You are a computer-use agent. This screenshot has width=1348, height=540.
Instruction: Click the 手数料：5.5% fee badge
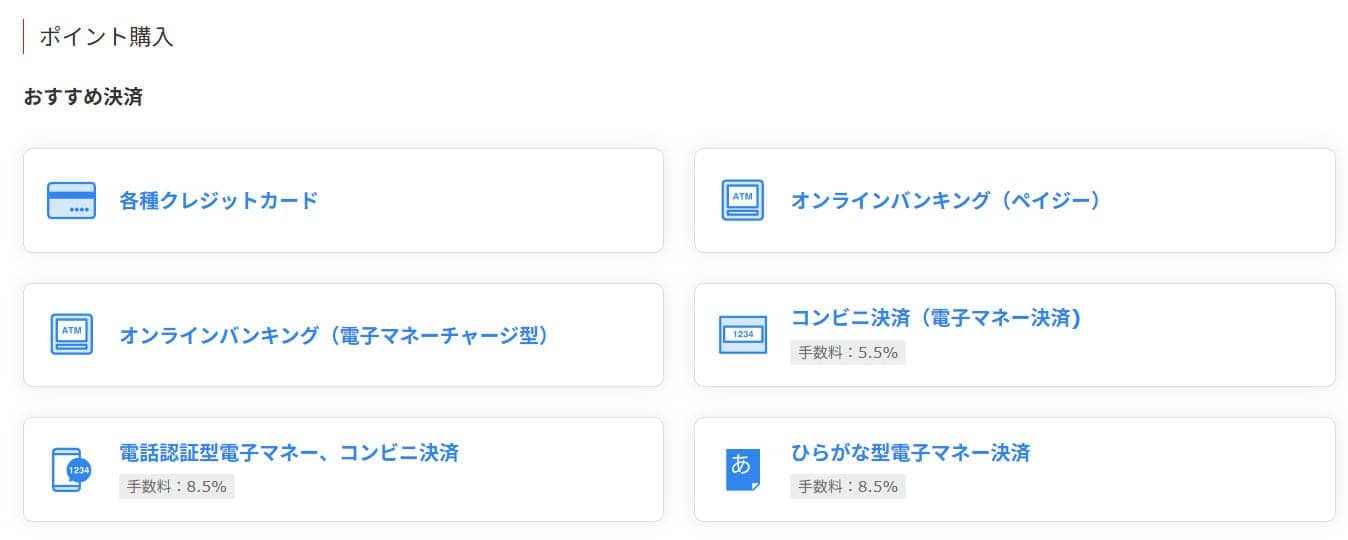(848, 352)
